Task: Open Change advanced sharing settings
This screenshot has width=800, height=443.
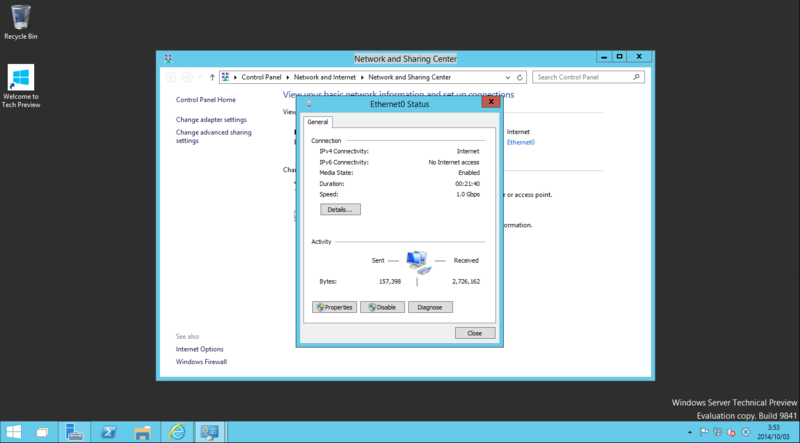Action: pos(214,136)
